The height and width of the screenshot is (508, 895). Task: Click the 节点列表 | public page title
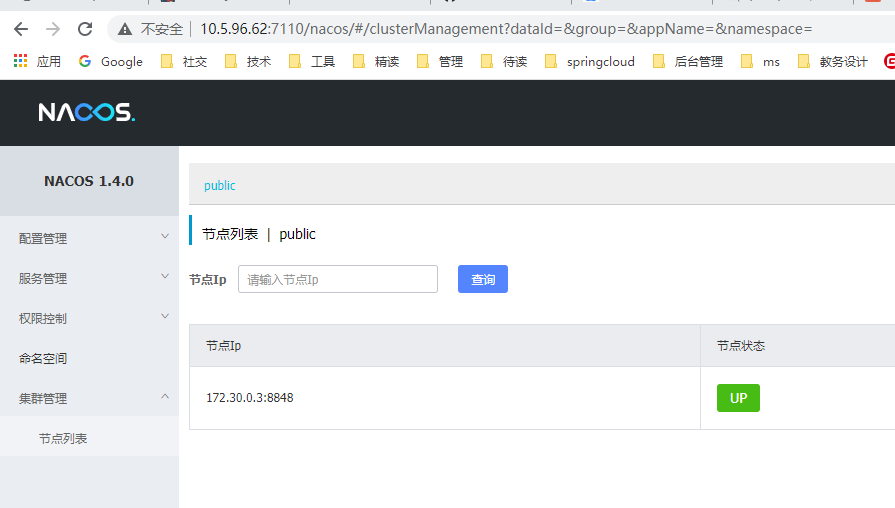click(x=259, y=234)
